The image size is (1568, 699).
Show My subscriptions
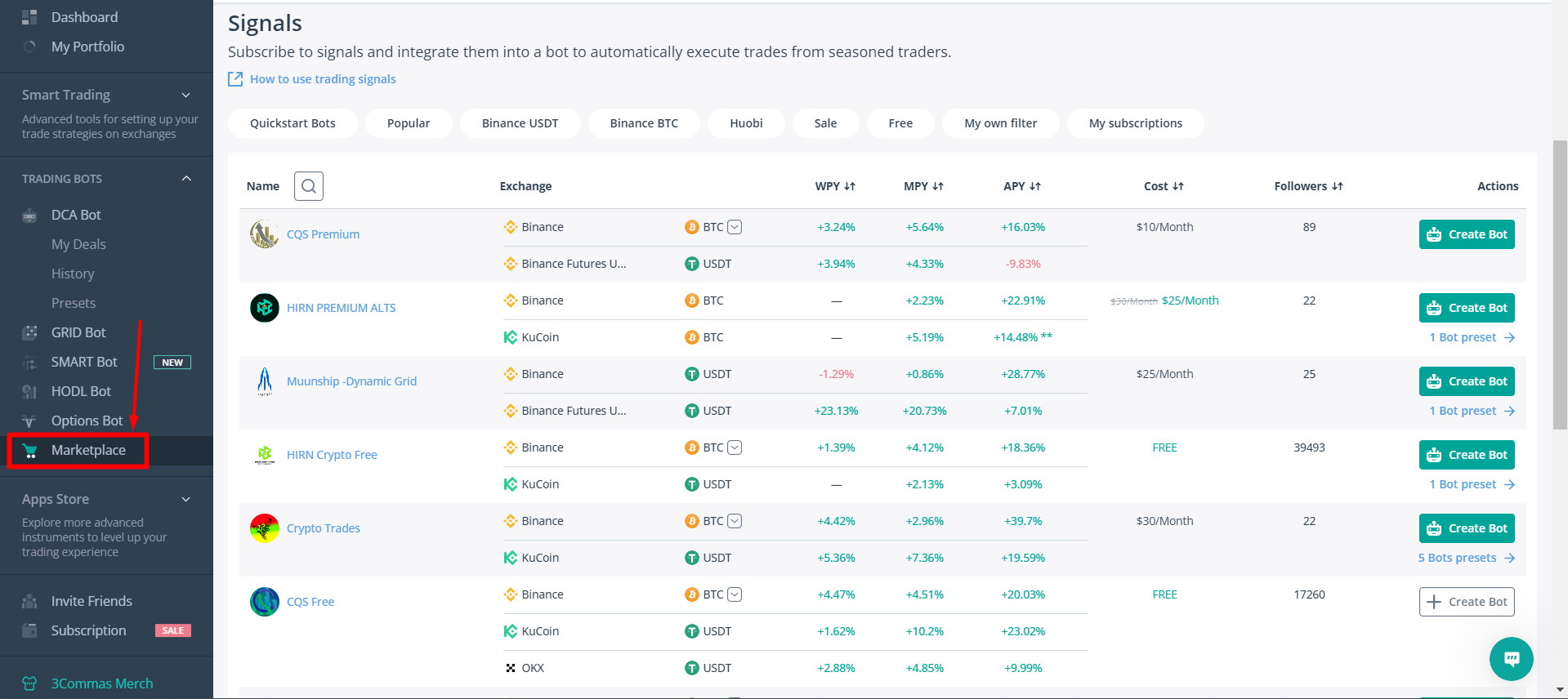click(x=1136, y=123)
